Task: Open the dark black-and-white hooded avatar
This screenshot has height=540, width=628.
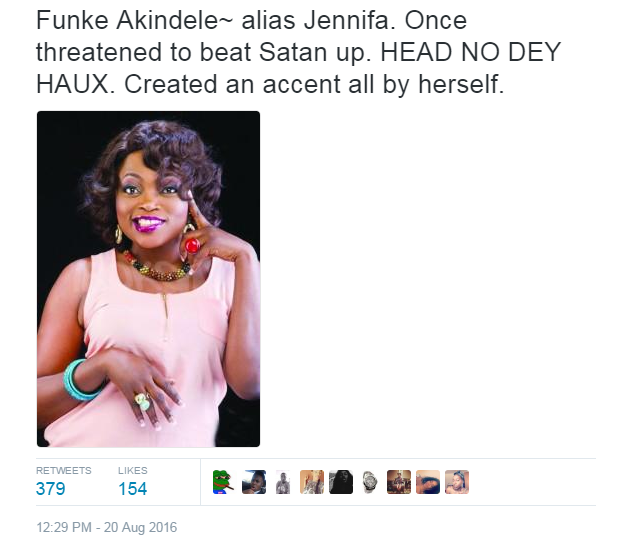Action: pyautogui.click(x=341, y=482)
